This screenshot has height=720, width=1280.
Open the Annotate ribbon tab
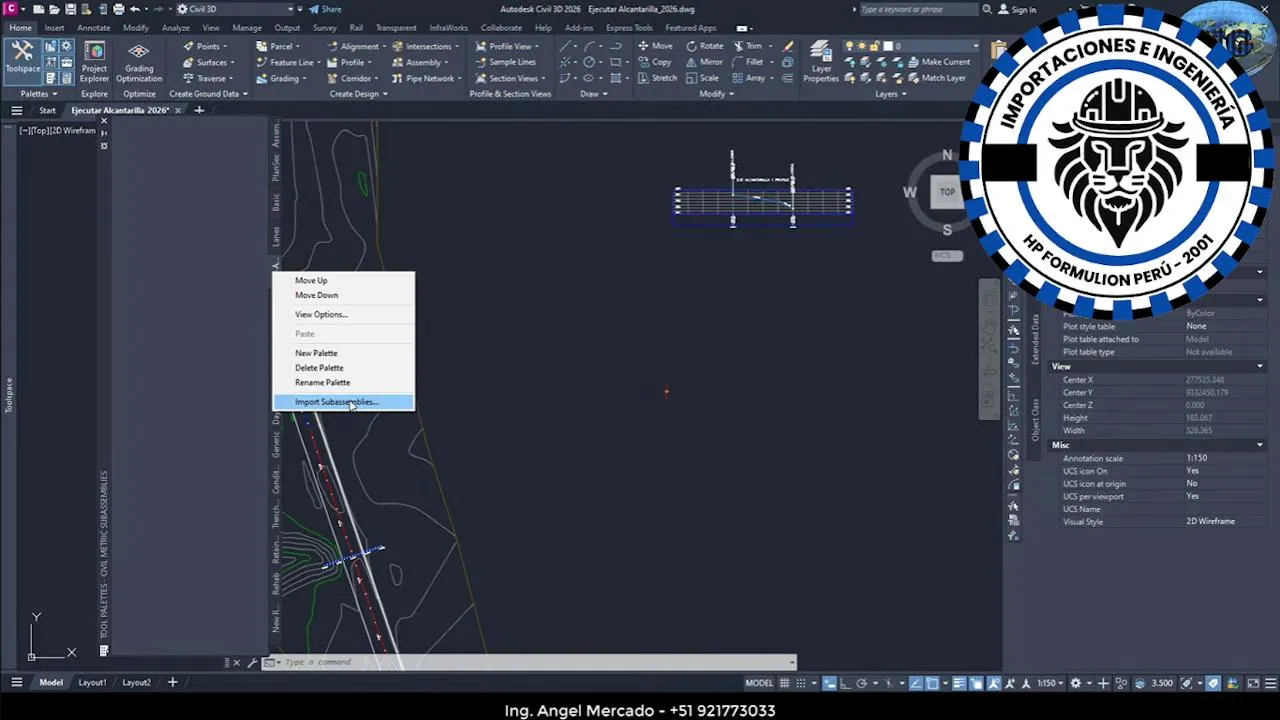coord(94,28)
